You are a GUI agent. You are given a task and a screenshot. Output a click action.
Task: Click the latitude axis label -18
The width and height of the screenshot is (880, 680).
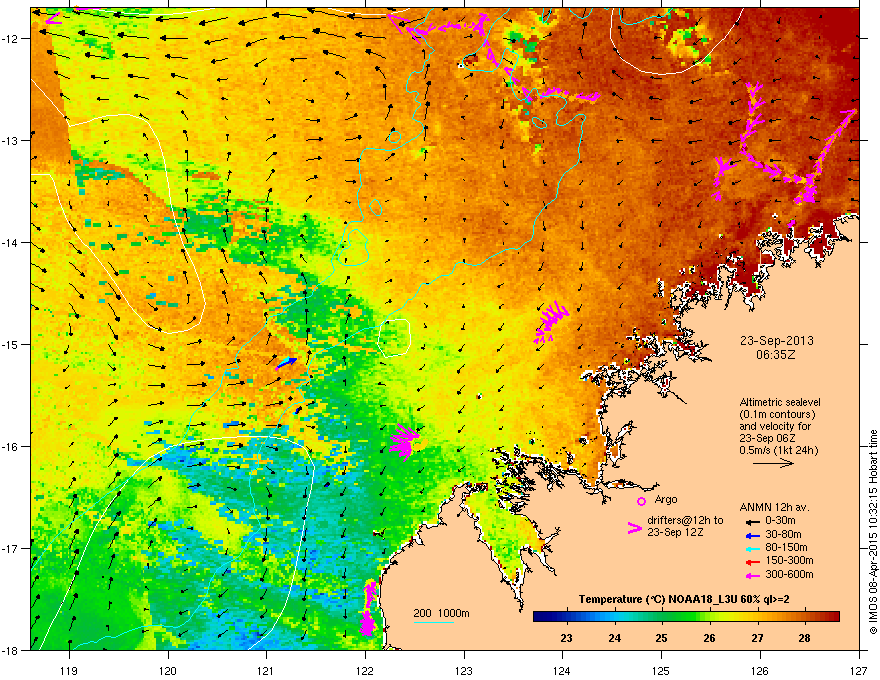coord(12,650)
